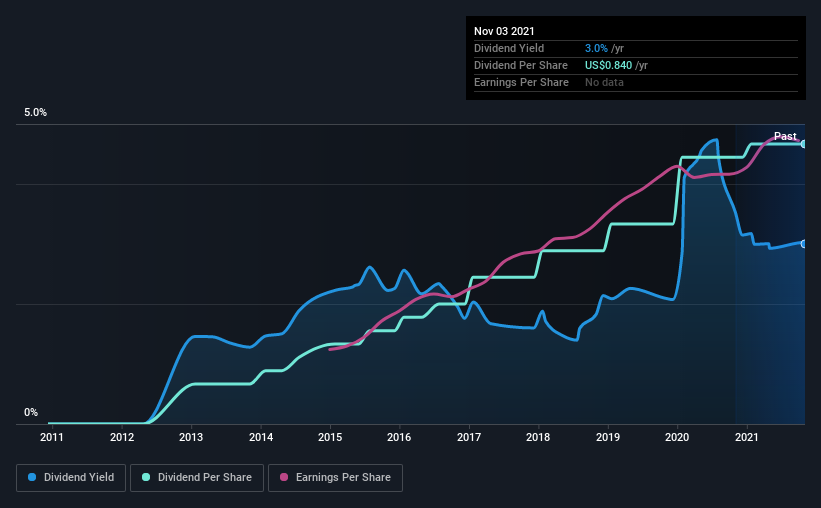Toggle the Dividend Yield legend series

click(x=71, y=478)
